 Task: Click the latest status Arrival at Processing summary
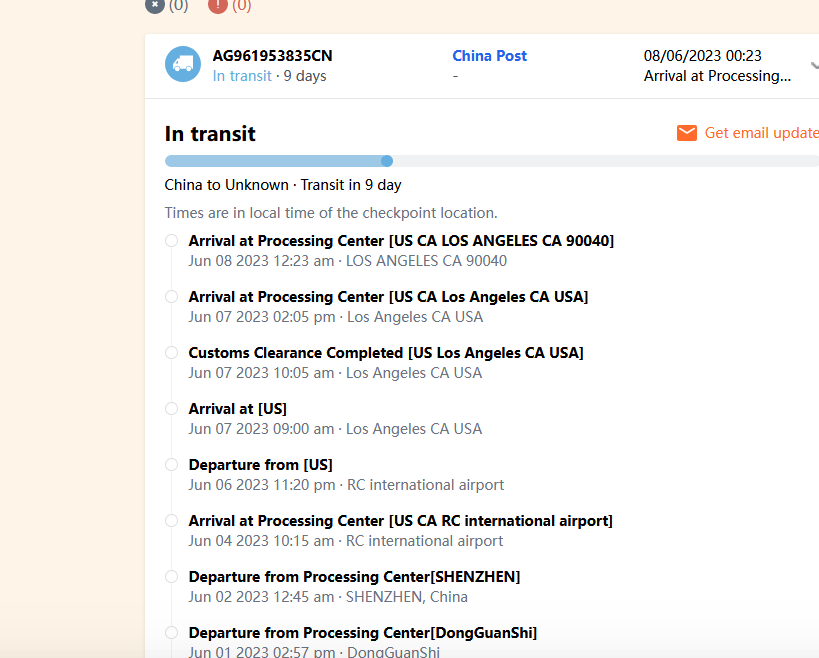(717, 76)
